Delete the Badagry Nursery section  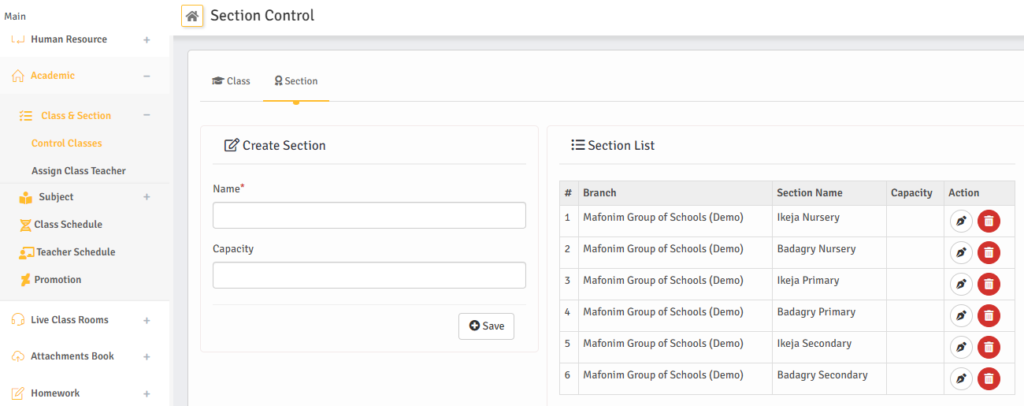[988, 253]
